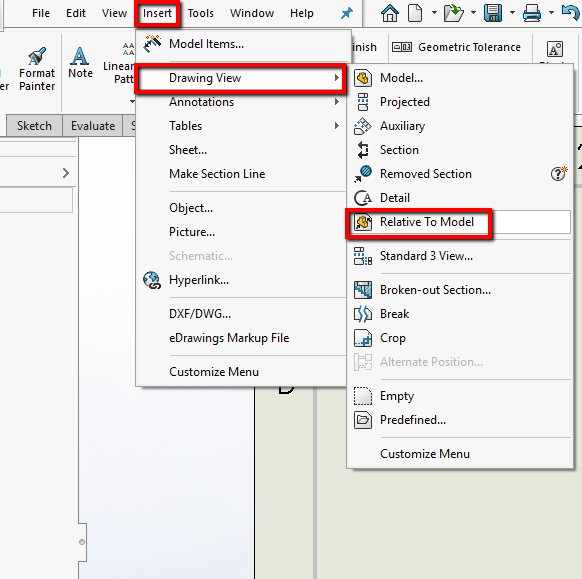The image size is (582, 579).
Task: Click the globe Hyperlink icon
Action: tap(152, 280)
